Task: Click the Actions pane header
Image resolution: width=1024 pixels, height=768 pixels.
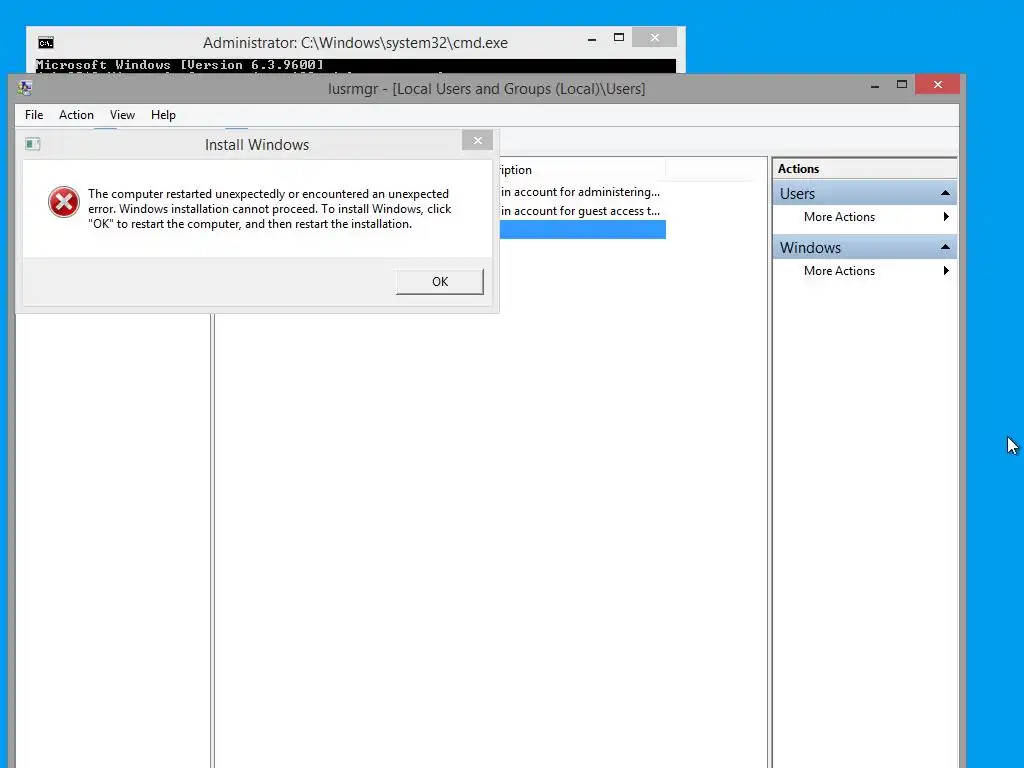Action: tap(865, 168)
